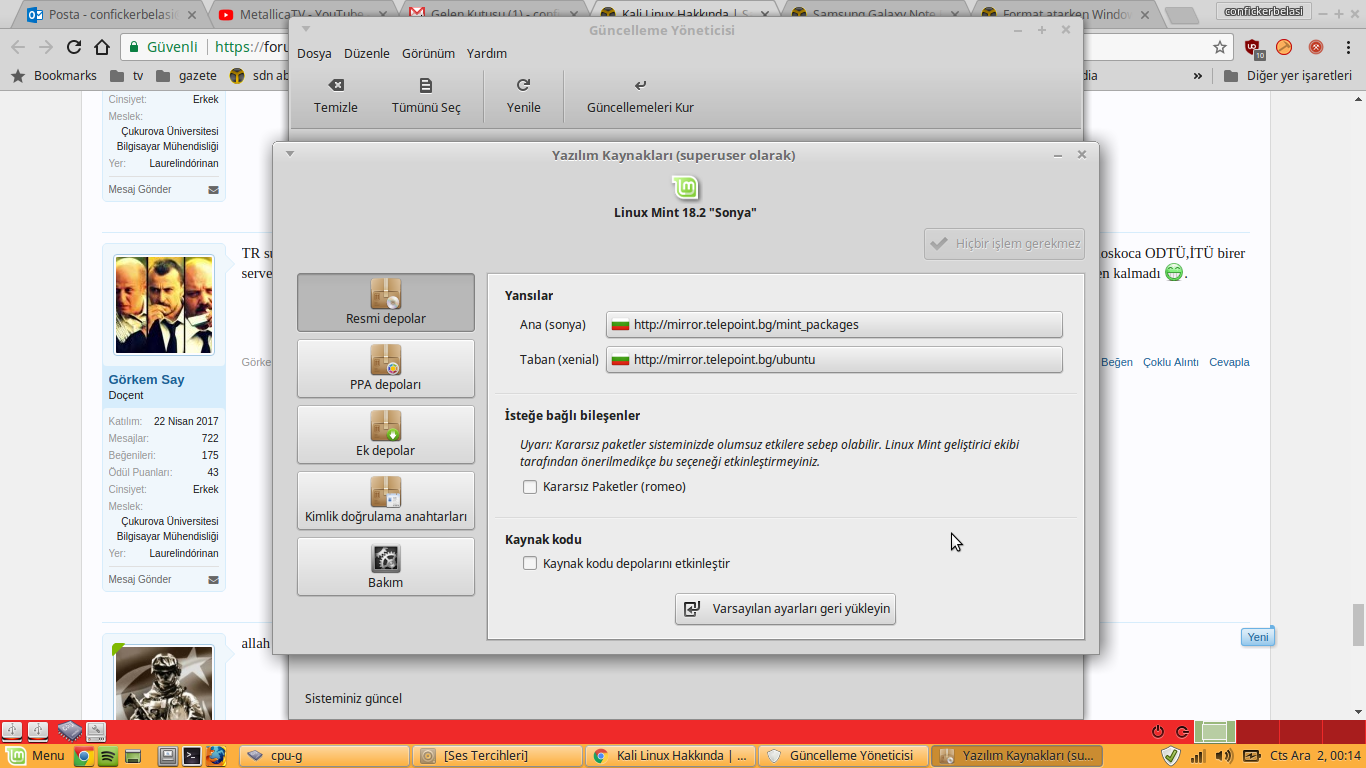Click Chrome home button icon
The height and width of the screenshot is (768, 1366).
(x=102, y=47)
